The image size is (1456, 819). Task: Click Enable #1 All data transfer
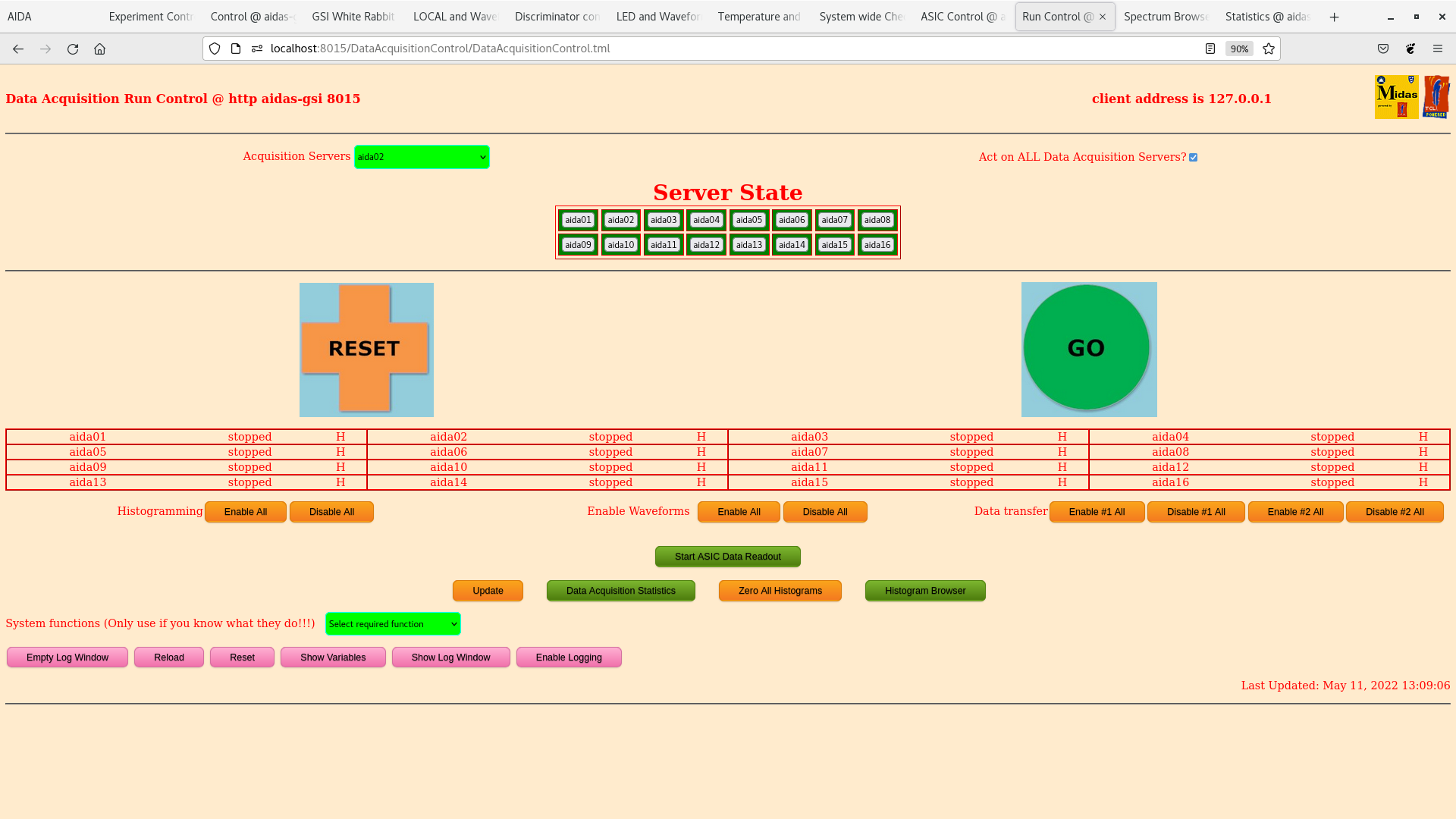(x=1097, y=512)
